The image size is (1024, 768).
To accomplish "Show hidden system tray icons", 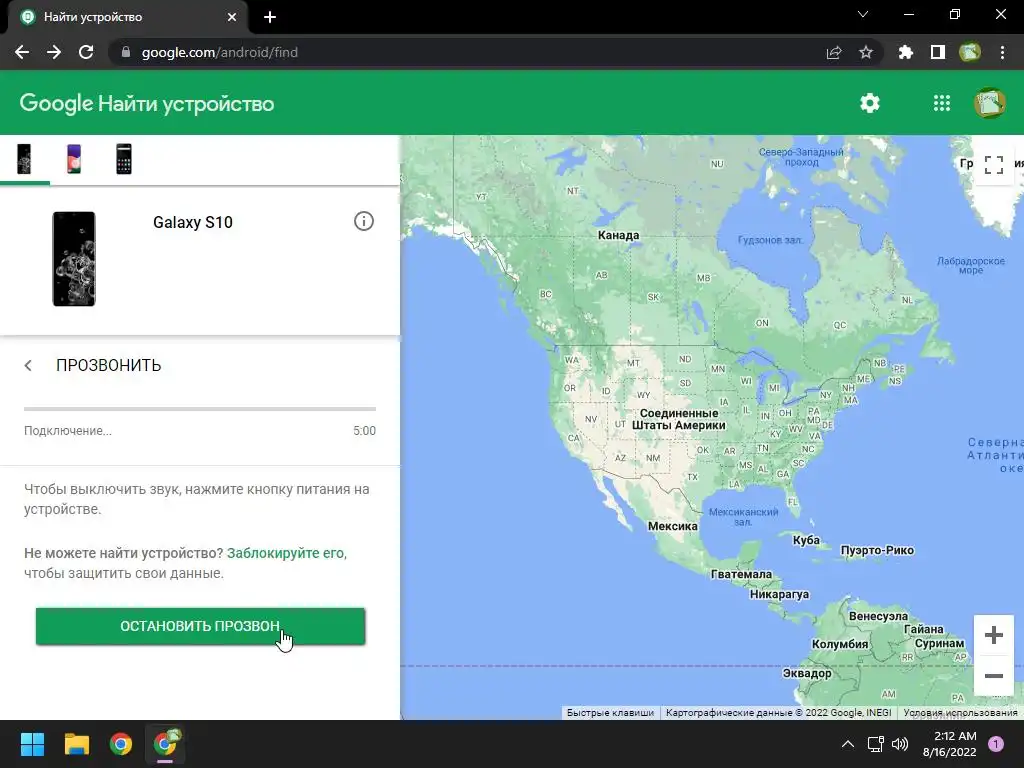I will (848, 744).
